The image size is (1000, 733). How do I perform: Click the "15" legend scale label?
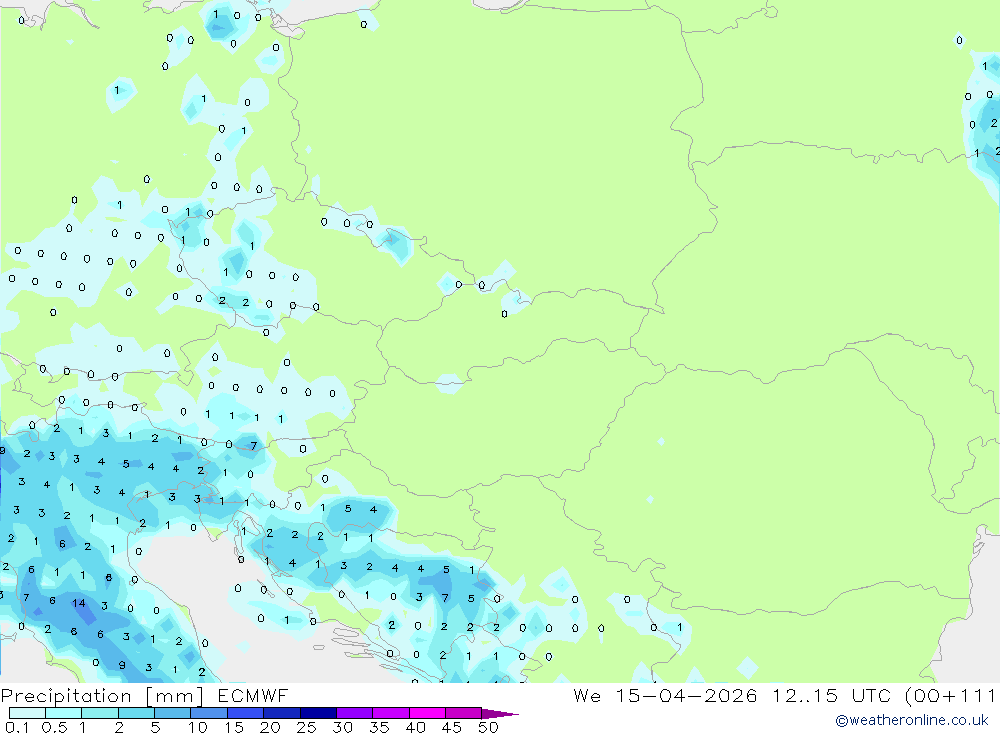click(234, 727)
